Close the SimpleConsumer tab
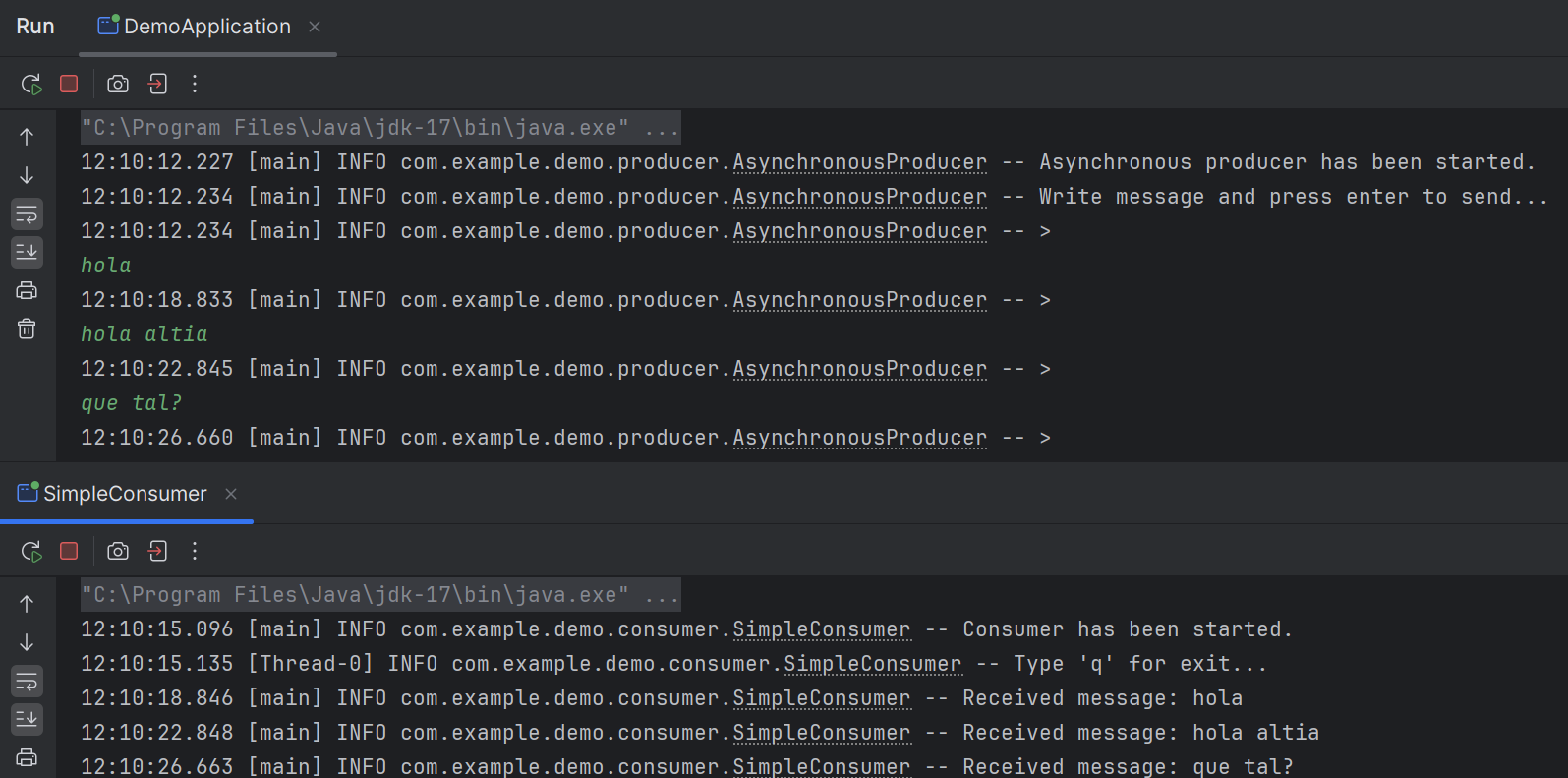 coord(231,494)
